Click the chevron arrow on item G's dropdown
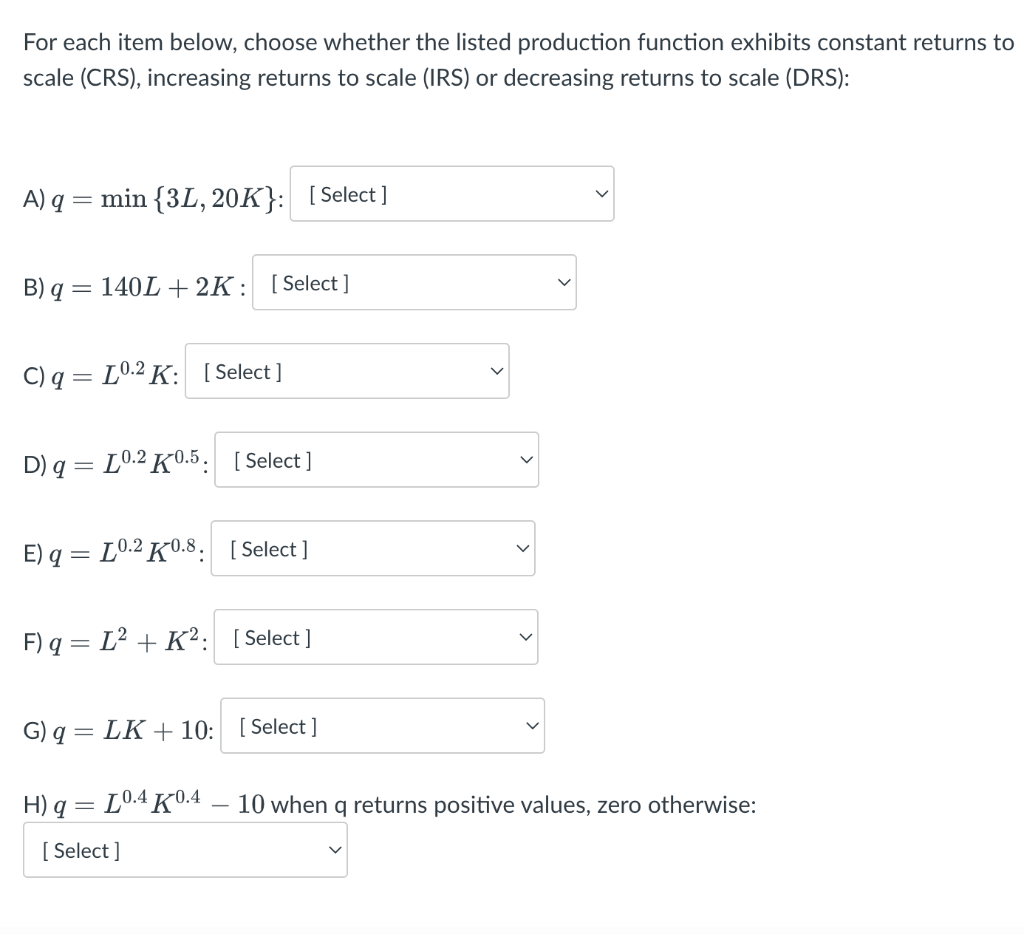Viewport: 1024px width, 934px height. click(532, 725)
